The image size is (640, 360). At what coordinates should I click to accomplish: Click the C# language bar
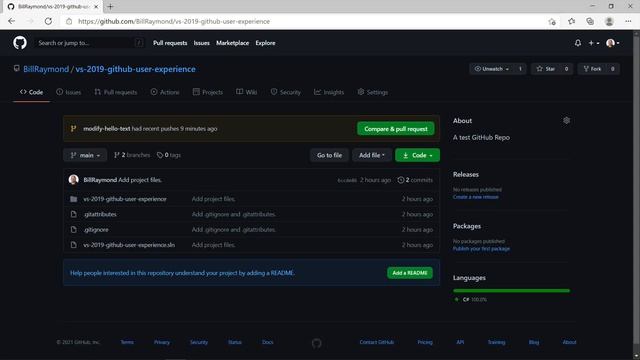coord(511,291)
